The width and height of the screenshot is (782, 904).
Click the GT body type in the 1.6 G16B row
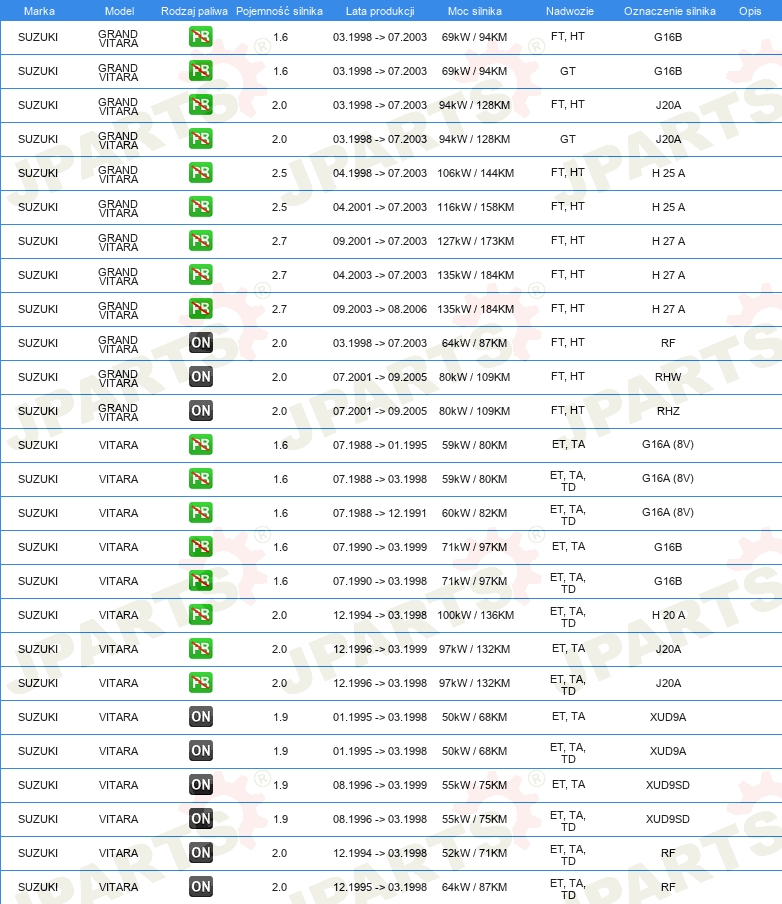pos(567,71)
